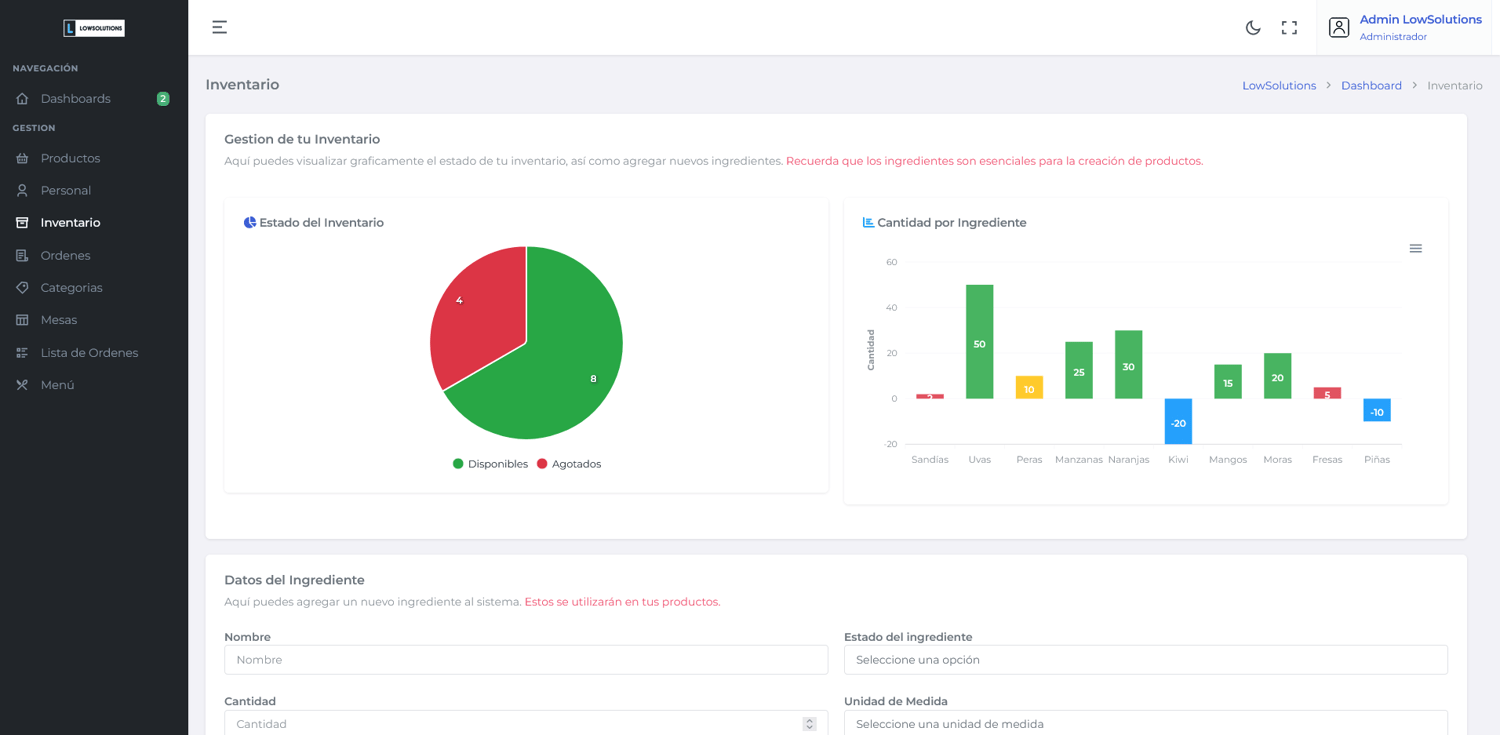Click the Manzanas bar showing 25
The width and height of the screenshot is (1500, 735).
pyautogui.click(x=1079, y=371)
